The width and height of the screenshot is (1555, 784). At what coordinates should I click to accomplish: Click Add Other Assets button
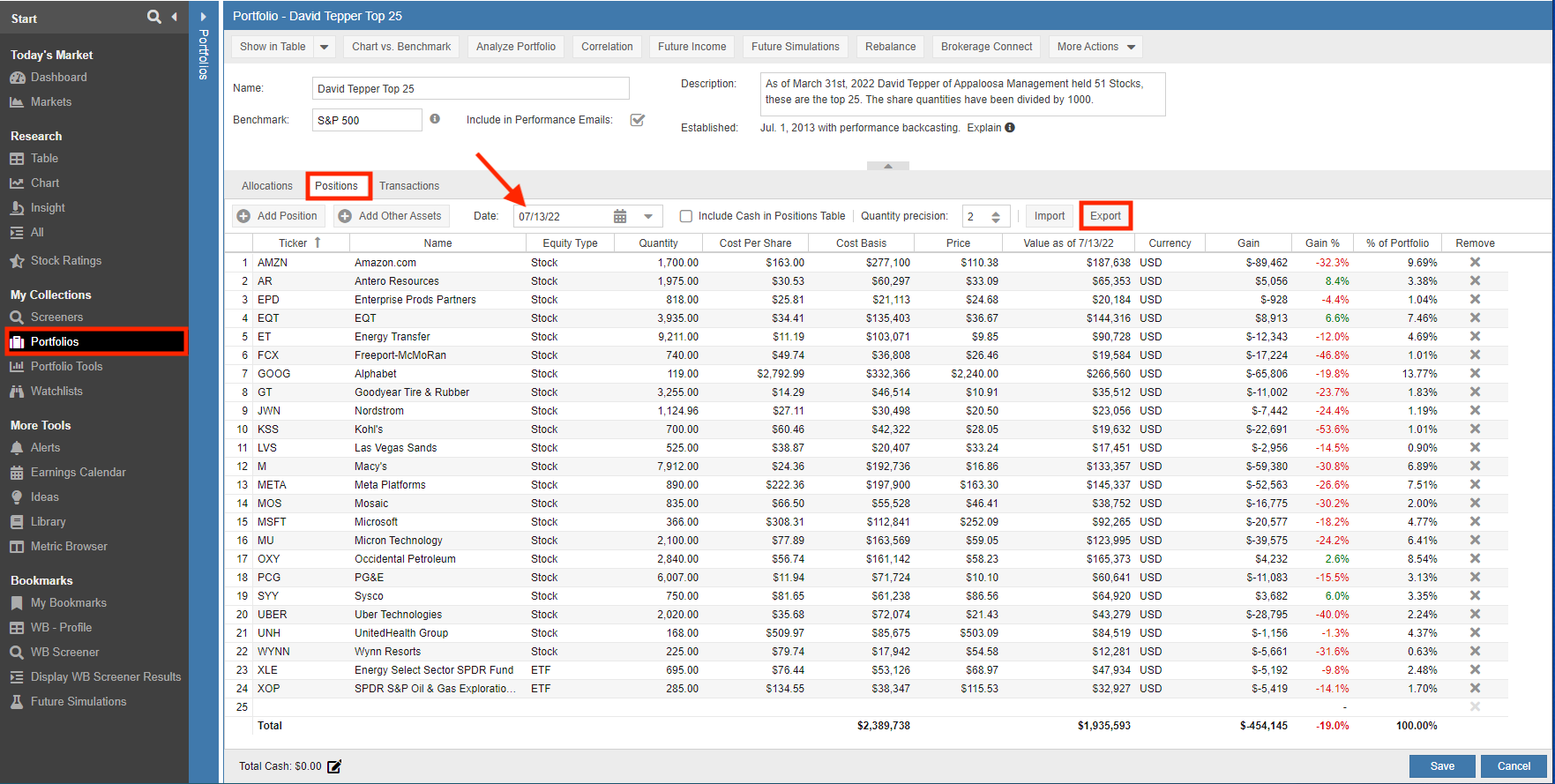click(x=391, y=216)
